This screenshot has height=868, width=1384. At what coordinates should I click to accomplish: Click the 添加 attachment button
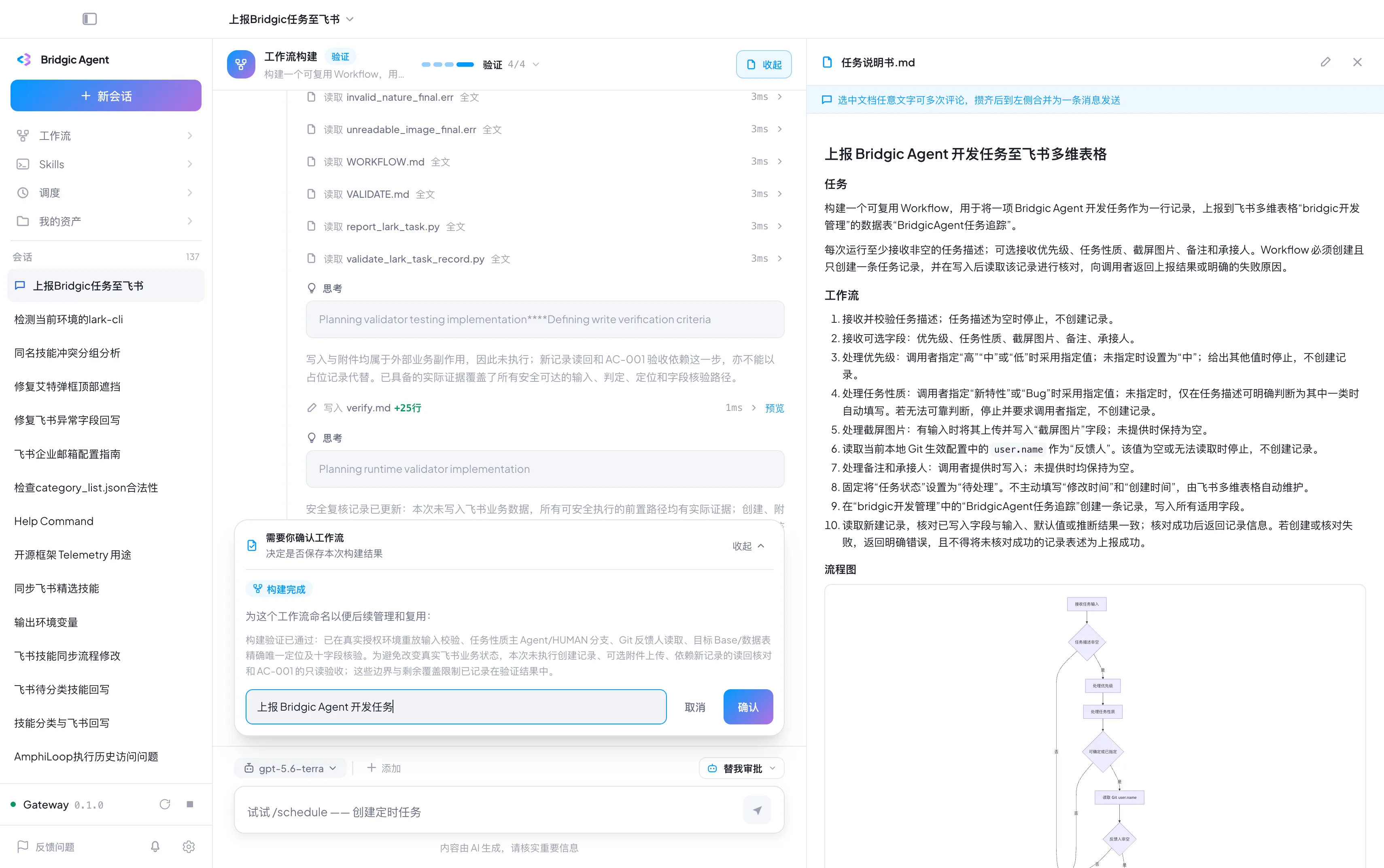(x=384, y=768)
